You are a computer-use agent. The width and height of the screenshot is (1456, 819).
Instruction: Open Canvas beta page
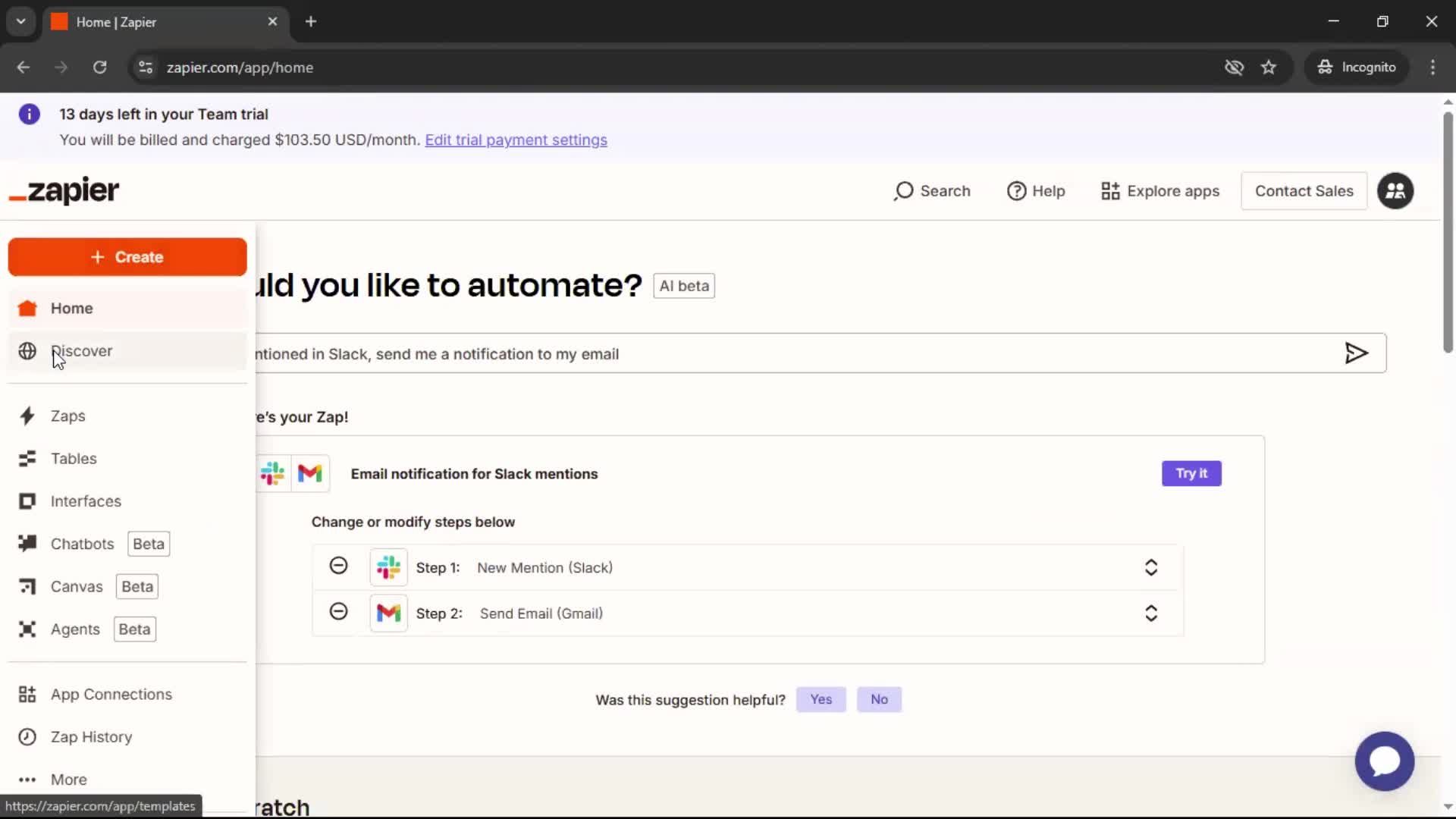(x=127, y=586)
